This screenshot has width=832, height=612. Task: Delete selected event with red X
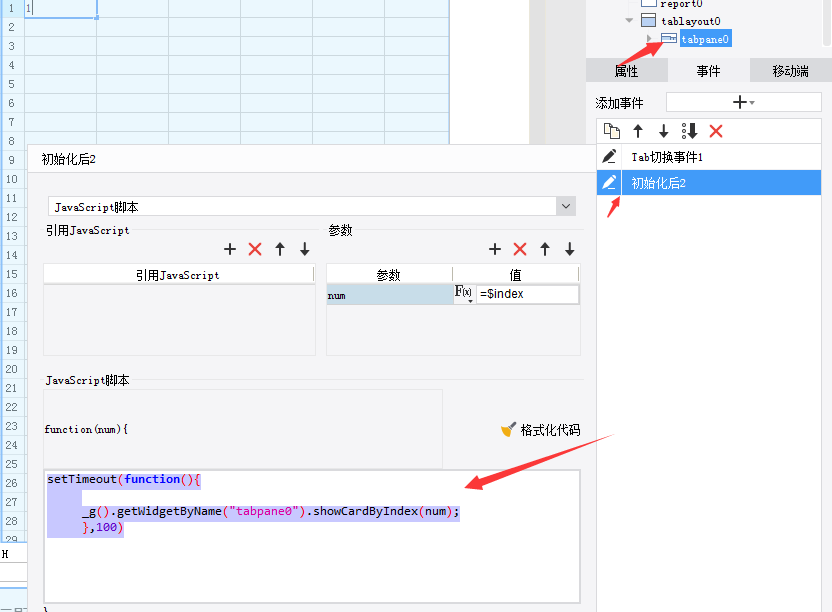tap(716, 131)
